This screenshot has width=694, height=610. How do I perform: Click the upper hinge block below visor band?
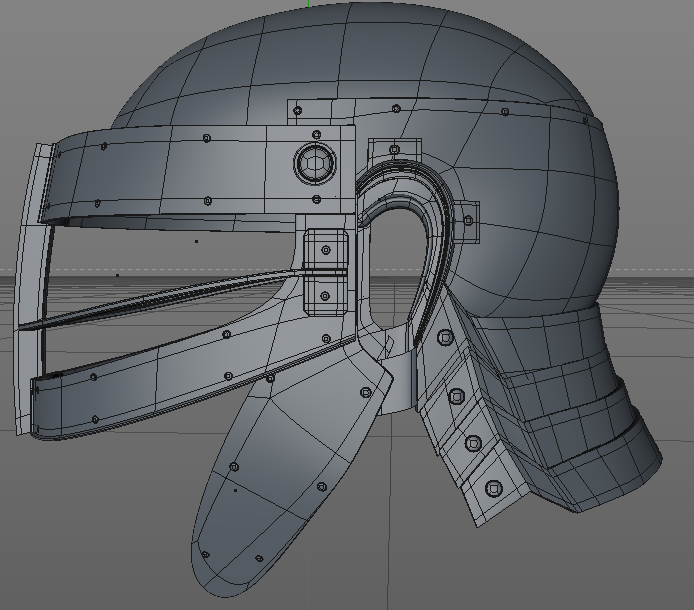[x=325, y=250]
